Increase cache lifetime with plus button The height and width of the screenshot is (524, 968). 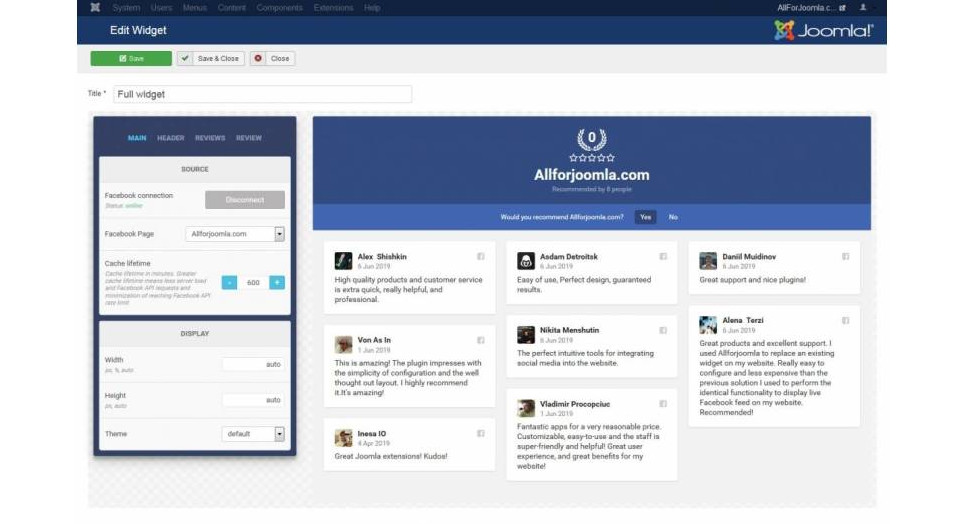tap(277, 283)
